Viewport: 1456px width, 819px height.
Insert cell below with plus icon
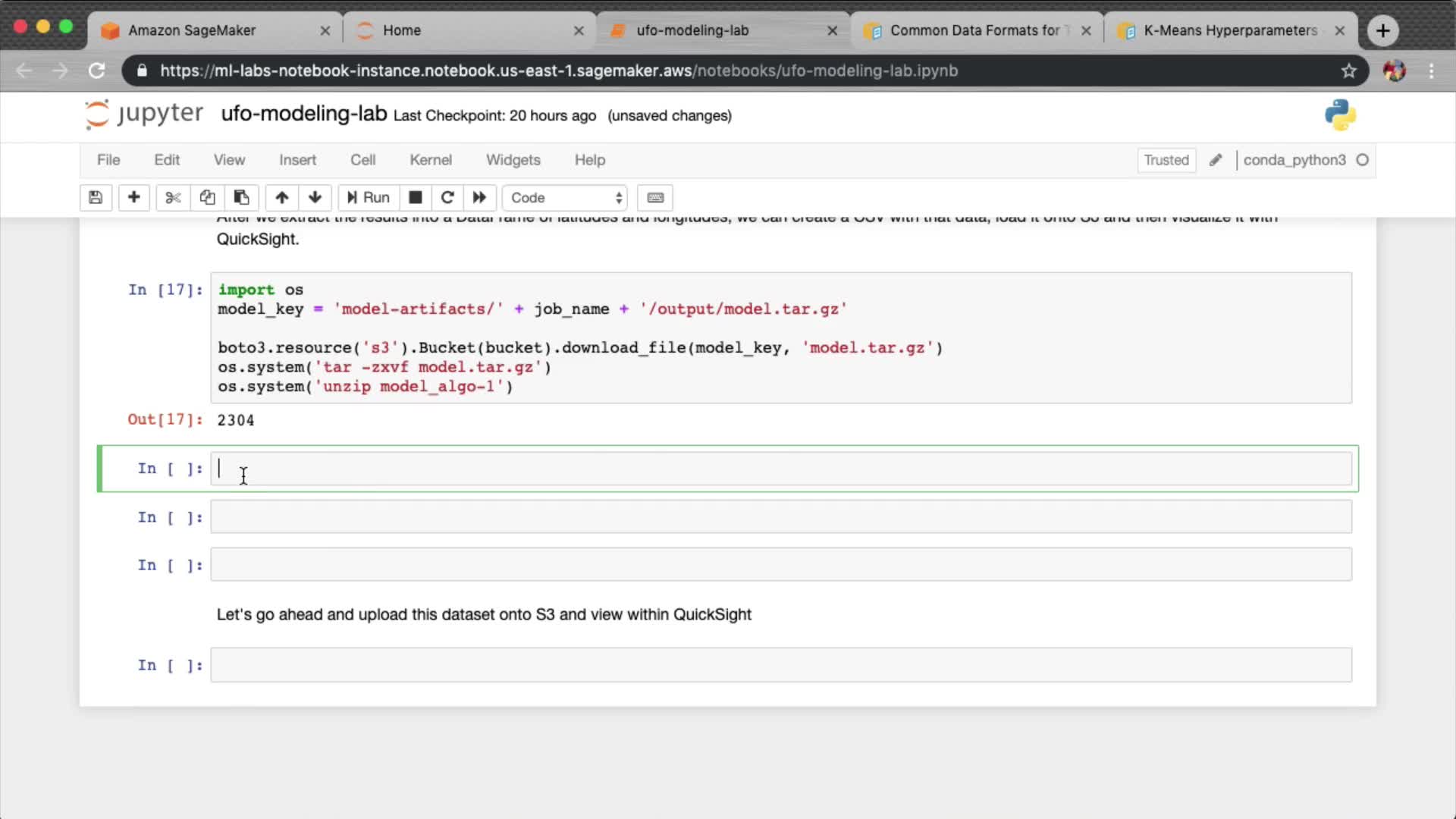coord(133,198)
